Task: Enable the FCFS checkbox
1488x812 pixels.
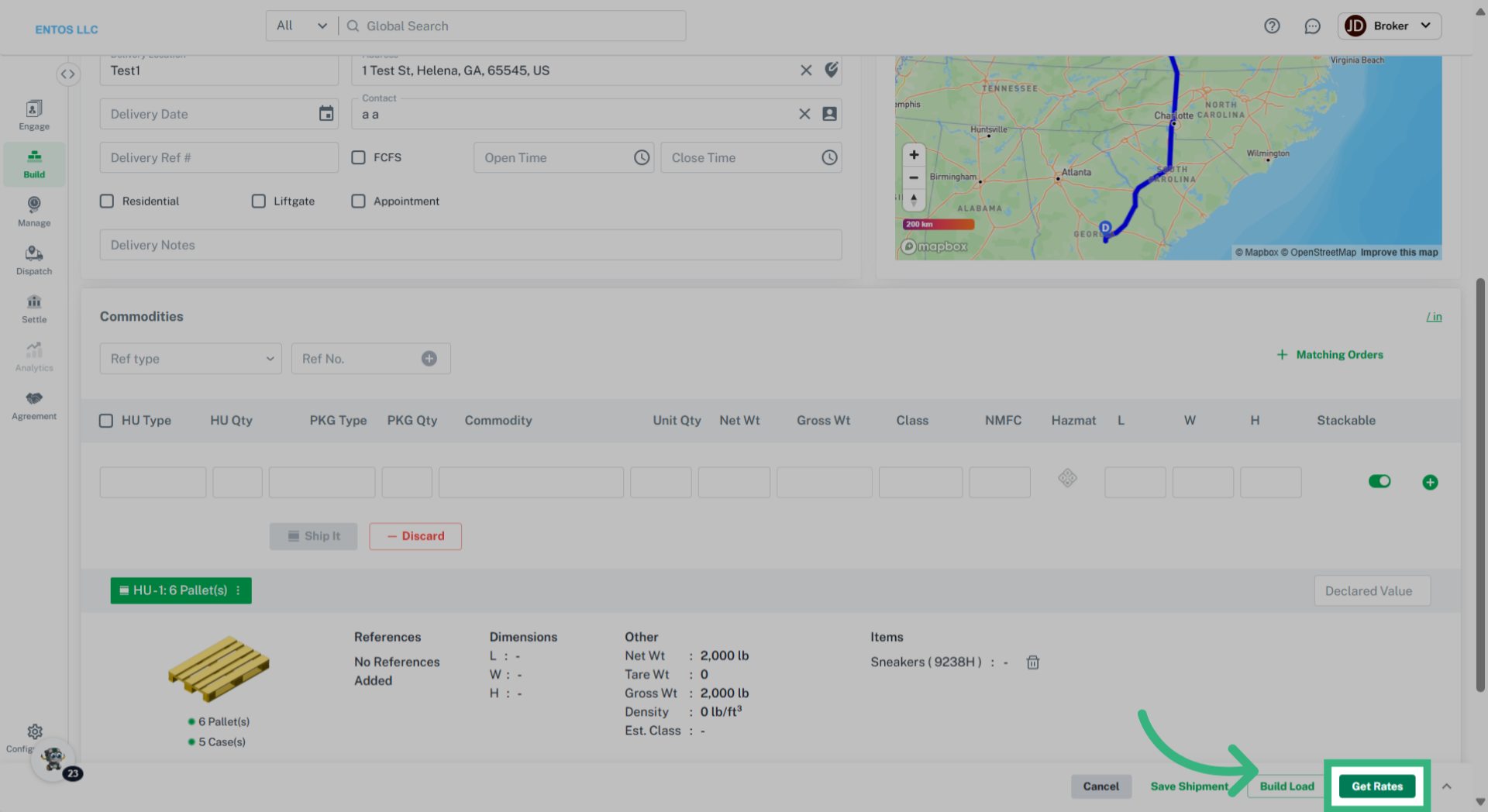Action: (x=358, y=158)
